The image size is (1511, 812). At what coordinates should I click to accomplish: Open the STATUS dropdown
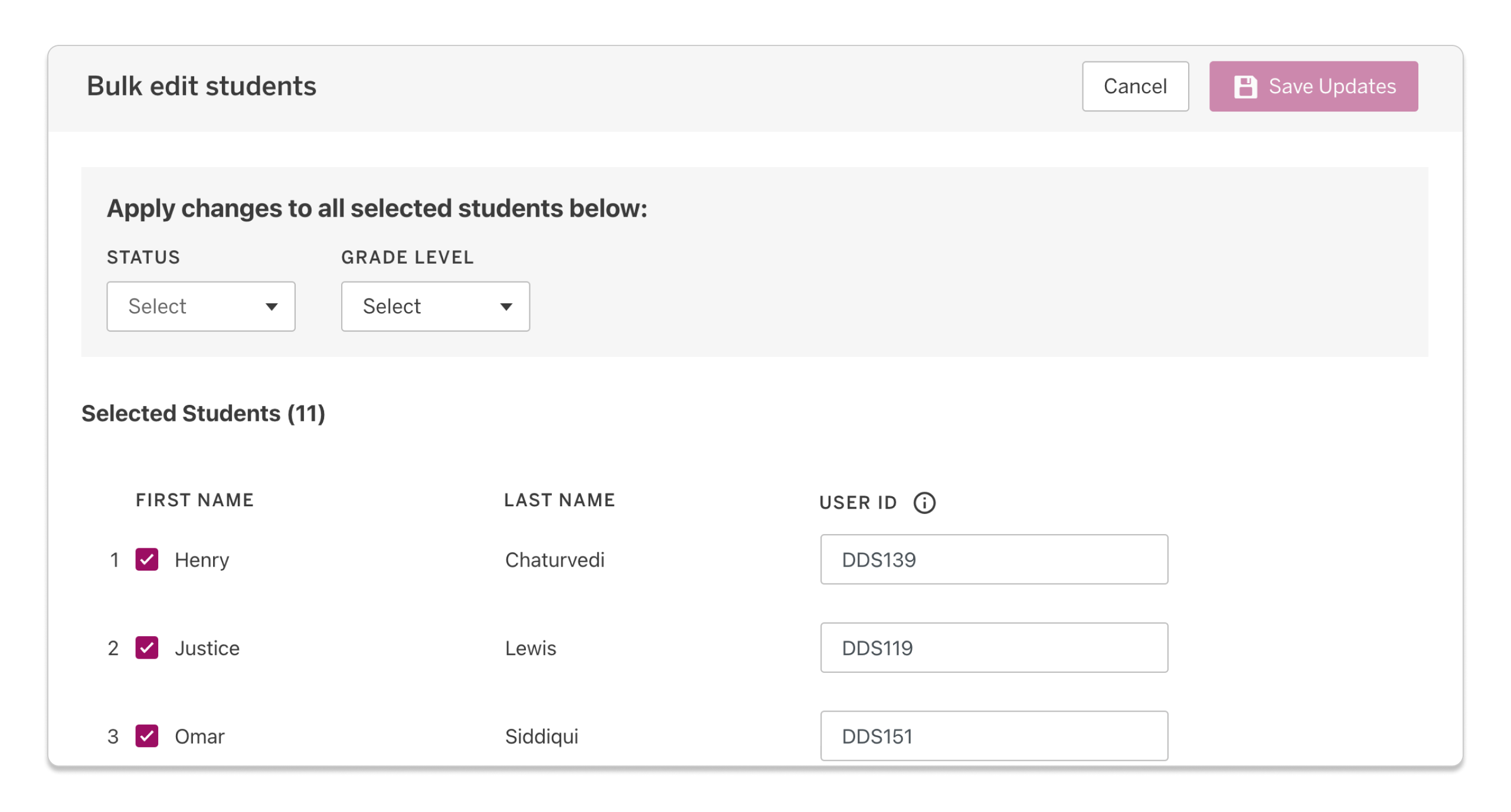point(201,306)
